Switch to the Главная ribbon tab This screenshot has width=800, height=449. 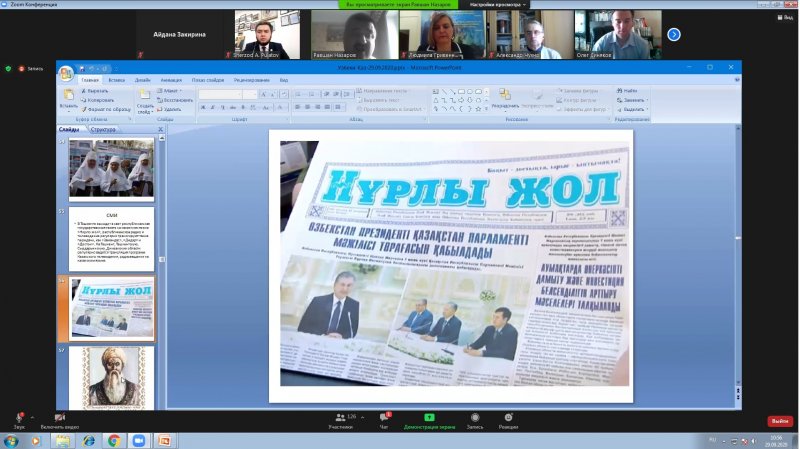90,80
